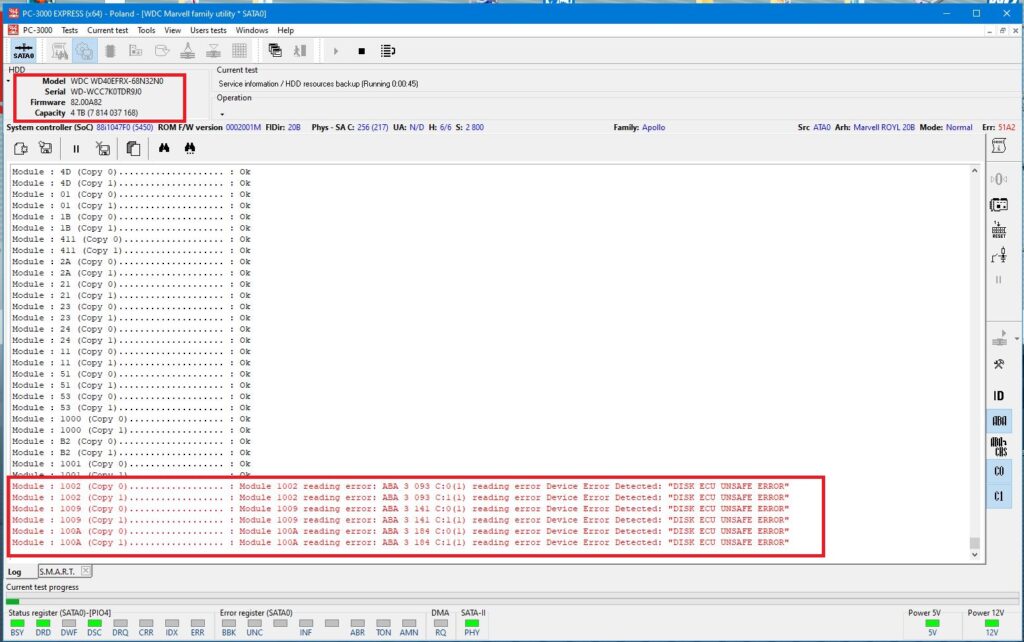Open the Help menu
Viewport: 1024px width, 642px height.
tap(285, 30)
